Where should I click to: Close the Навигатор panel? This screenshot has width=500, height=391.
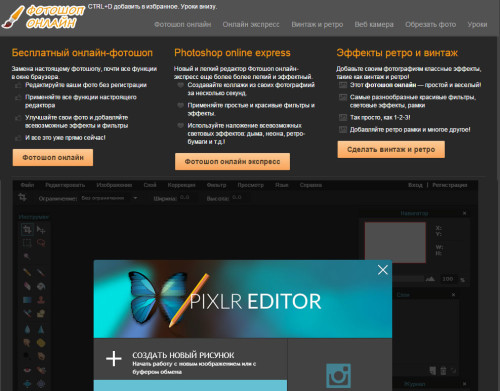(464, 213)
